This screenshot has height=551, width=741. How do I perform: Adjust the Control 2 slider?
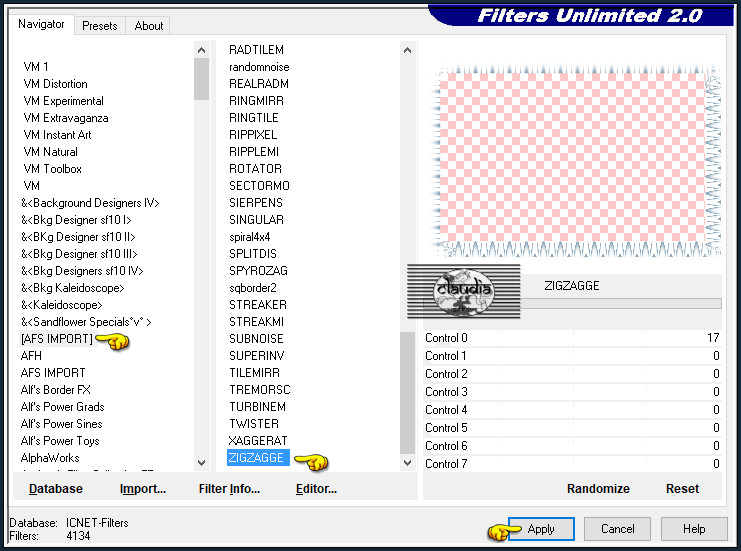[572, 374]
